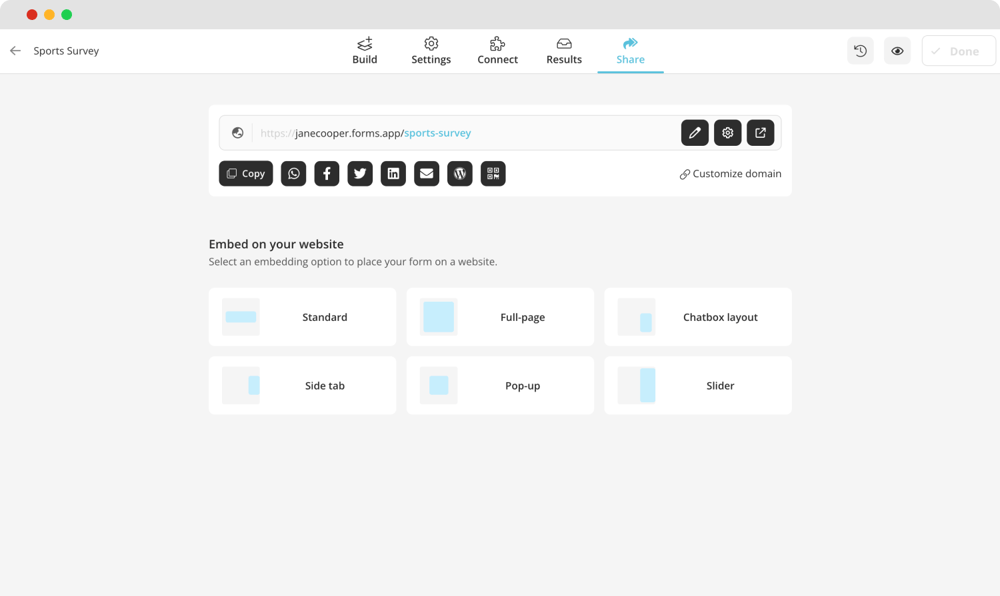Copy the form link
This screenshot has height=596, width=1000.
pyautogui.click(x=245, y=173)
